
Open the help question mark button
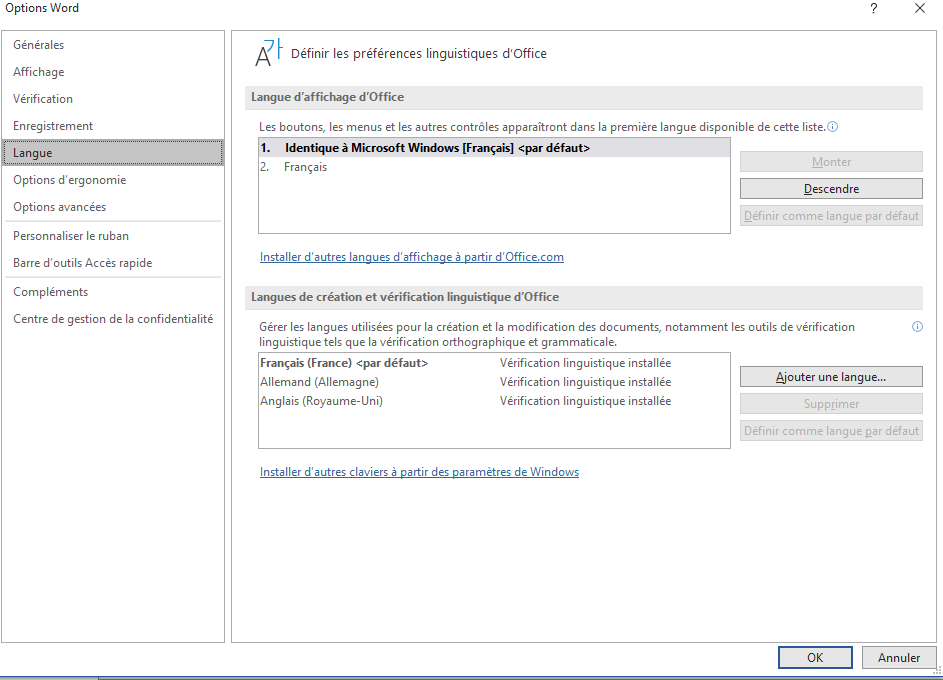click(x=874, y=8)
